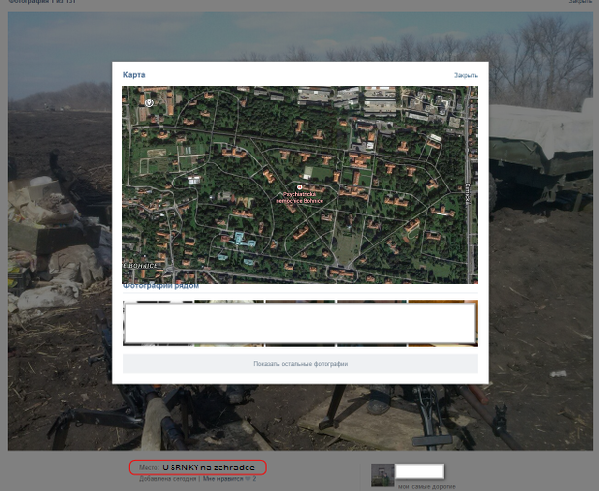The height and width of the screenshot is (491, 599).
Task: Open the uploader's avatar thumbnail
Action: point(382,475)
